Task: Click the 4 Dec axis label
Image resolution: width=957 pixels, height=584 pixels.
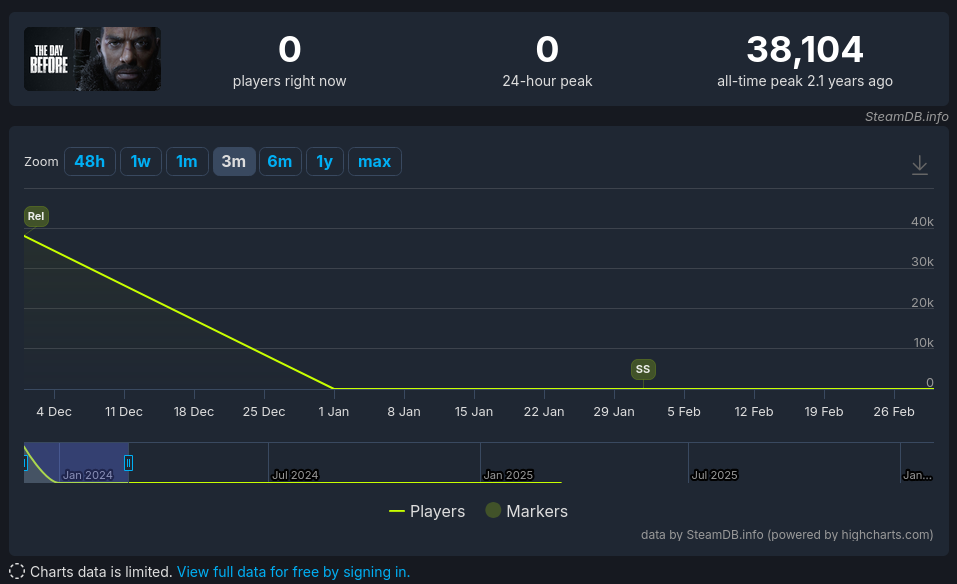Action: tap(54, 412)
